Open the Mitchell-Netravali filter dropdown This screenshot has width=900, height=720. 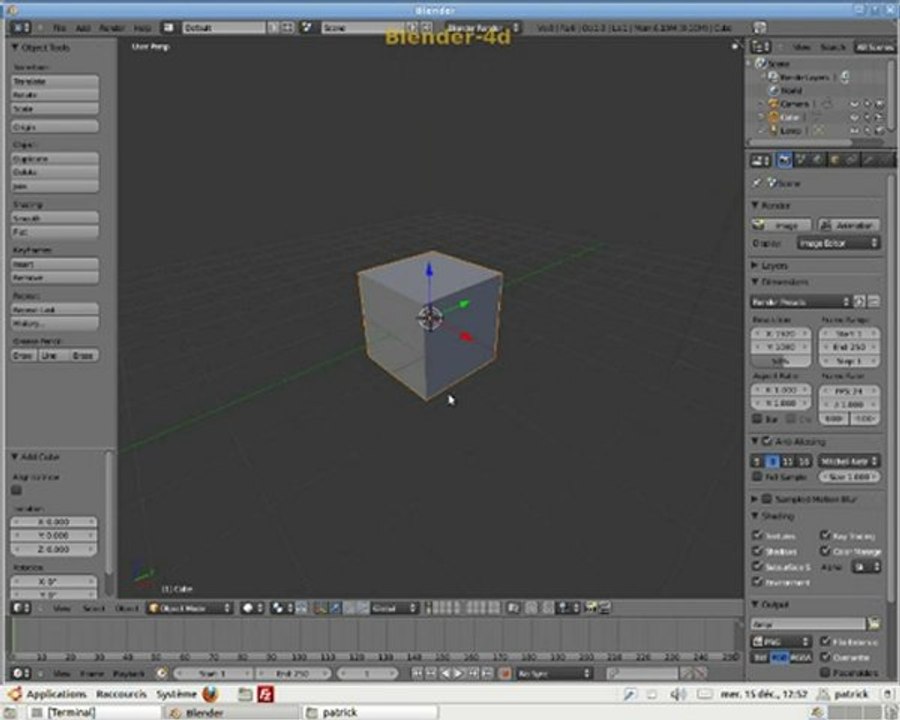[848, 461]
